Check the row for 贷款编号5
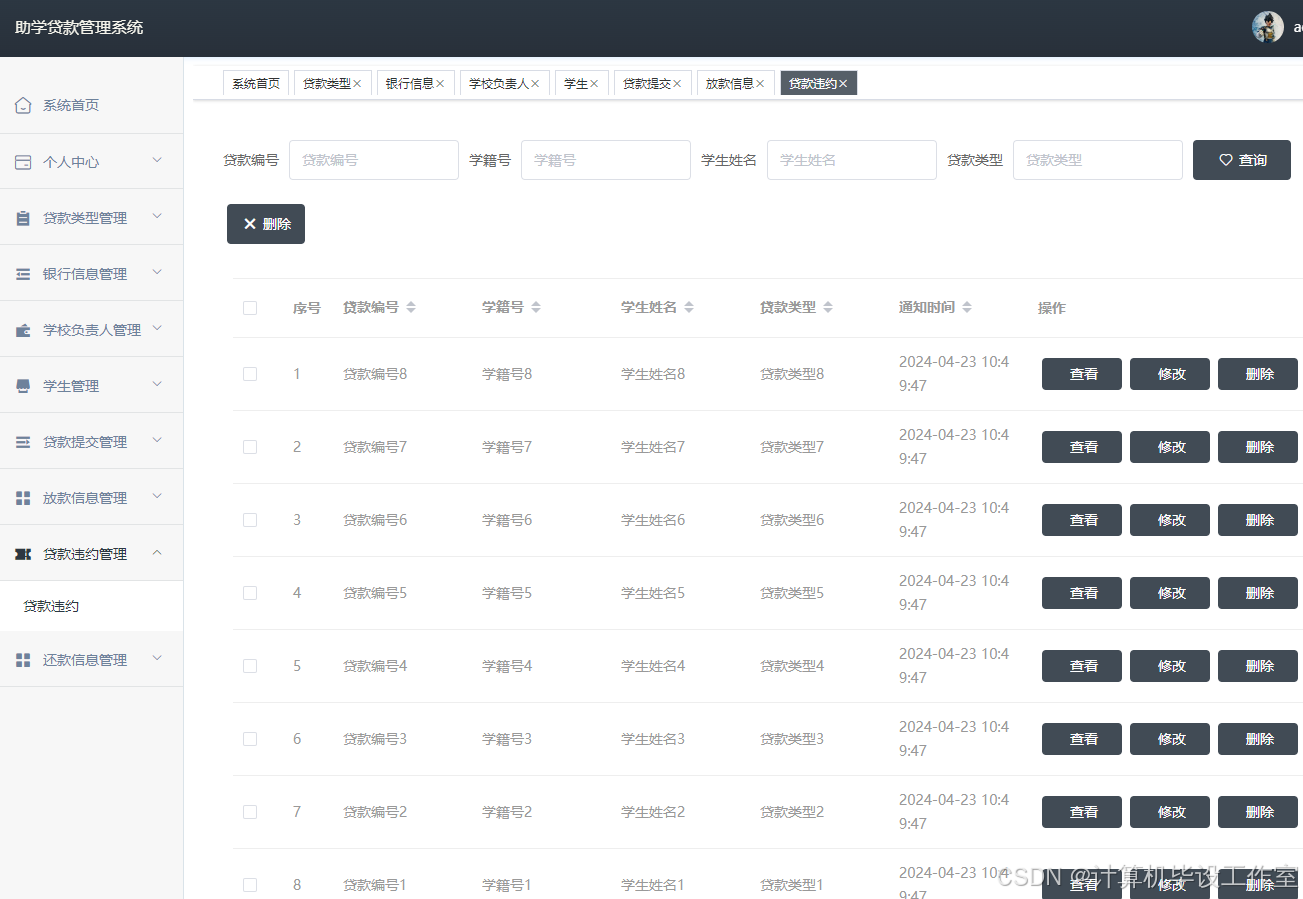Viewport: 1303px width, 899px height. click(x=250, y=593)
